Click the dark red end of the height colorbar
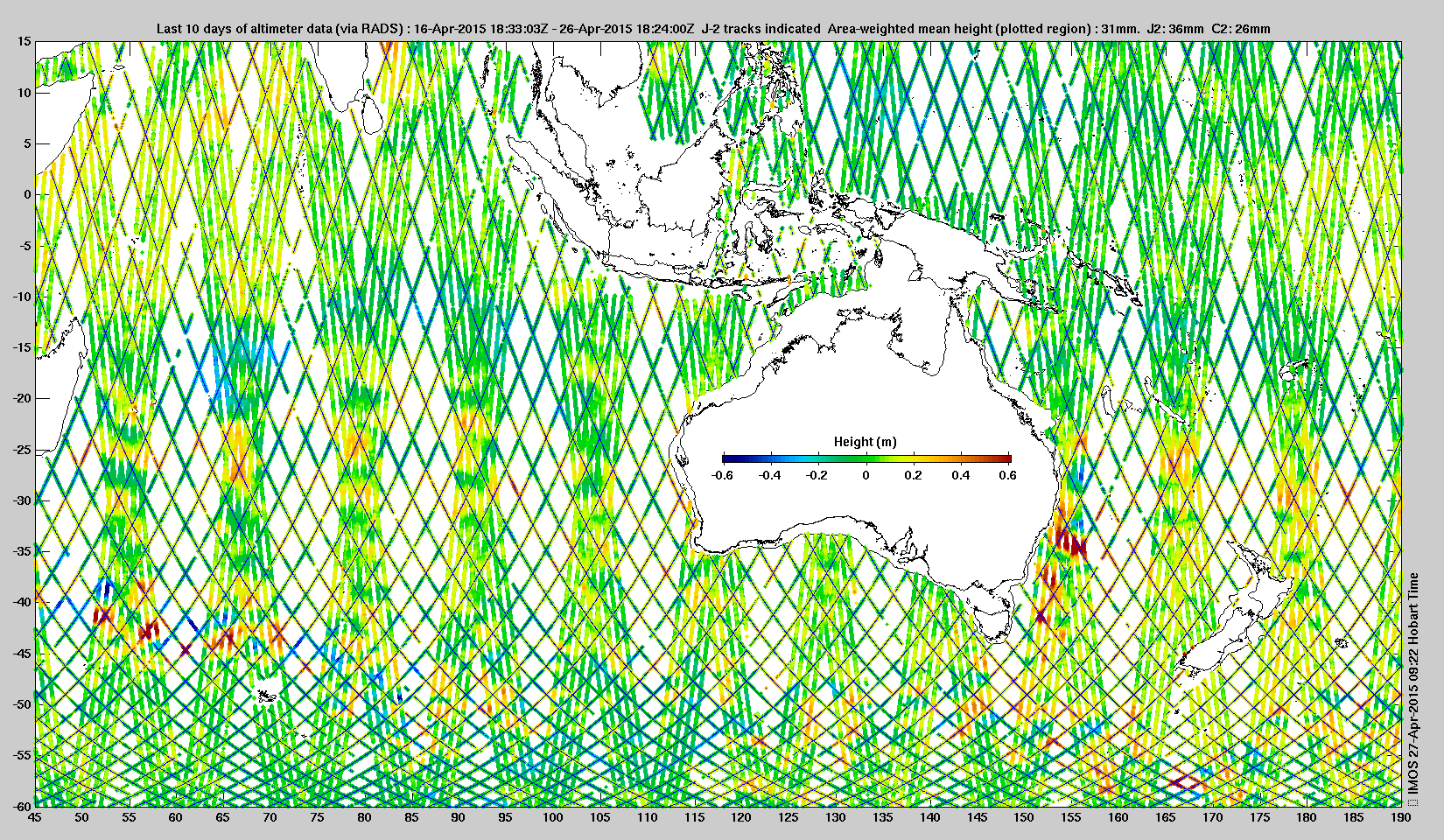Viewport: 1444px width, 840px height. tap(1006, 458)
